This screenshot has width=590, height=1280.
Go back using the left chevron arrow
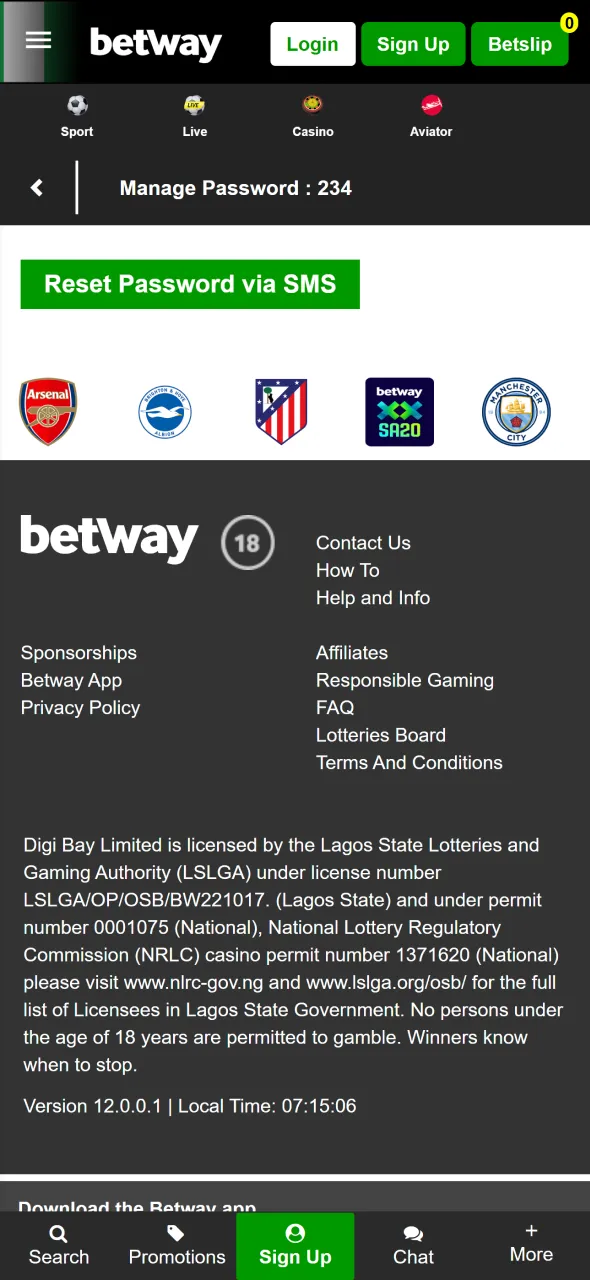(36, 188)
